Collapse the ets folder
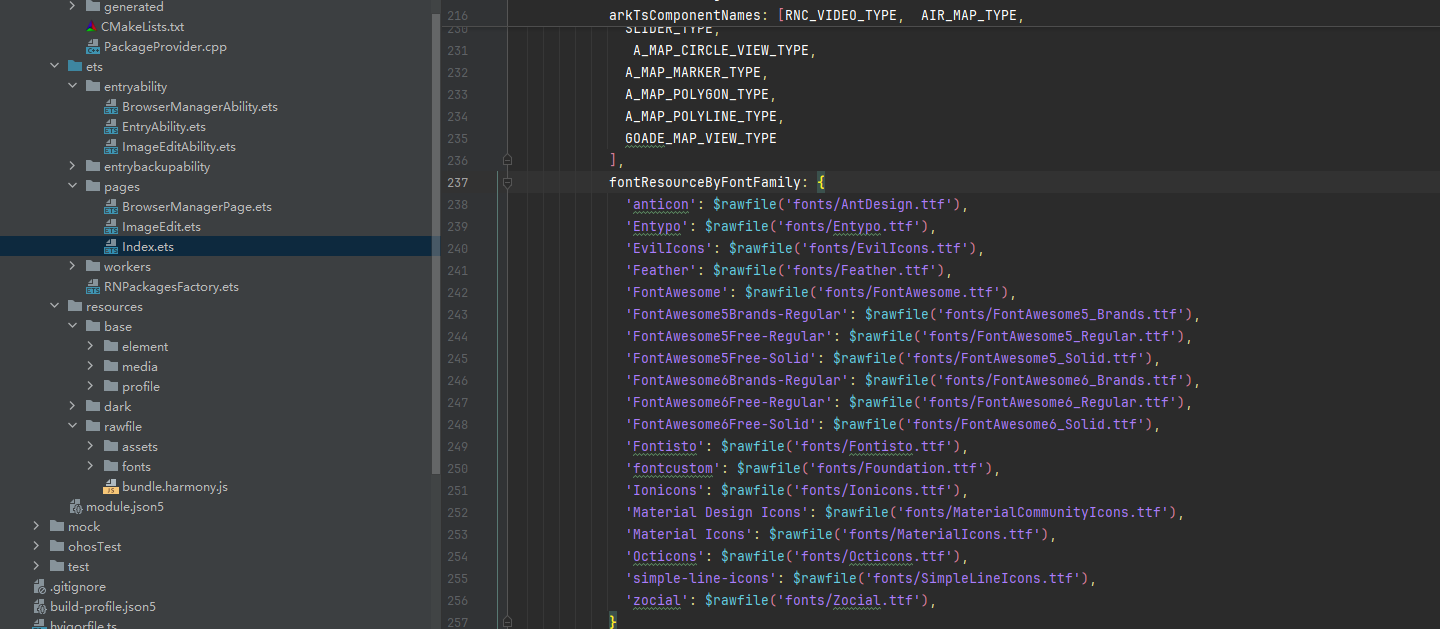 (x=54, y=67)
